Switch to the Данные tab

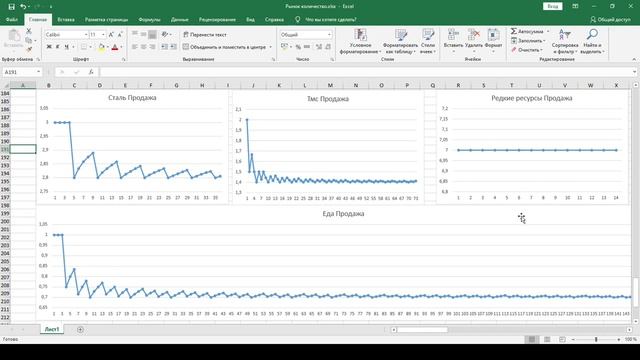(x=180, y=19)
